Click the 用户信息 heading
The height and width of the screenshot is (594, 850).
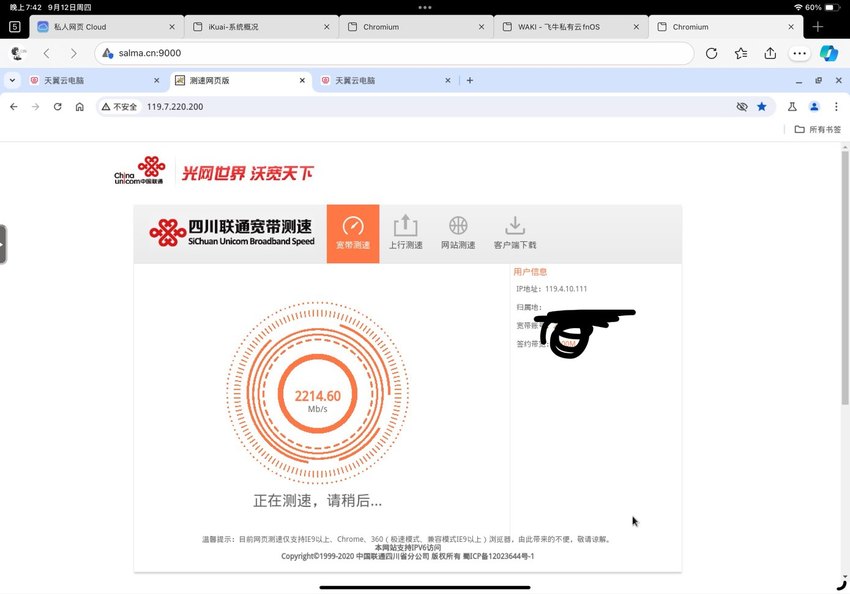pyautogui.click(x=530, y=272)
